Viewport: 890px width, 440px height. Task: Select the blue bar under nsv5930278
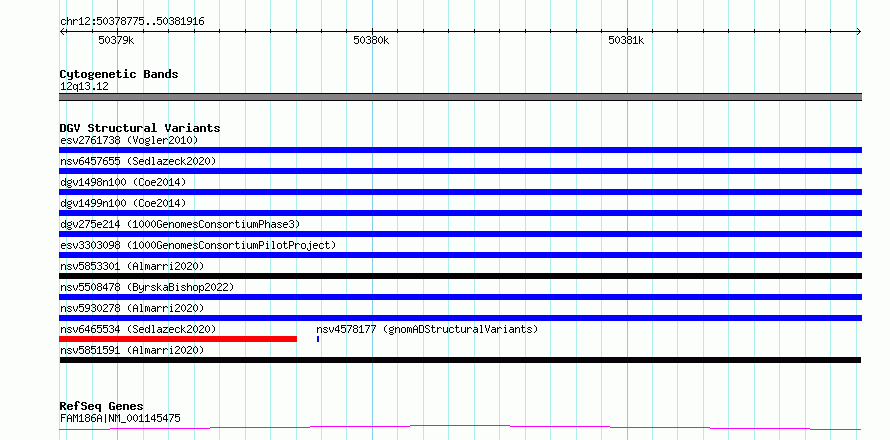pos(460,318)
